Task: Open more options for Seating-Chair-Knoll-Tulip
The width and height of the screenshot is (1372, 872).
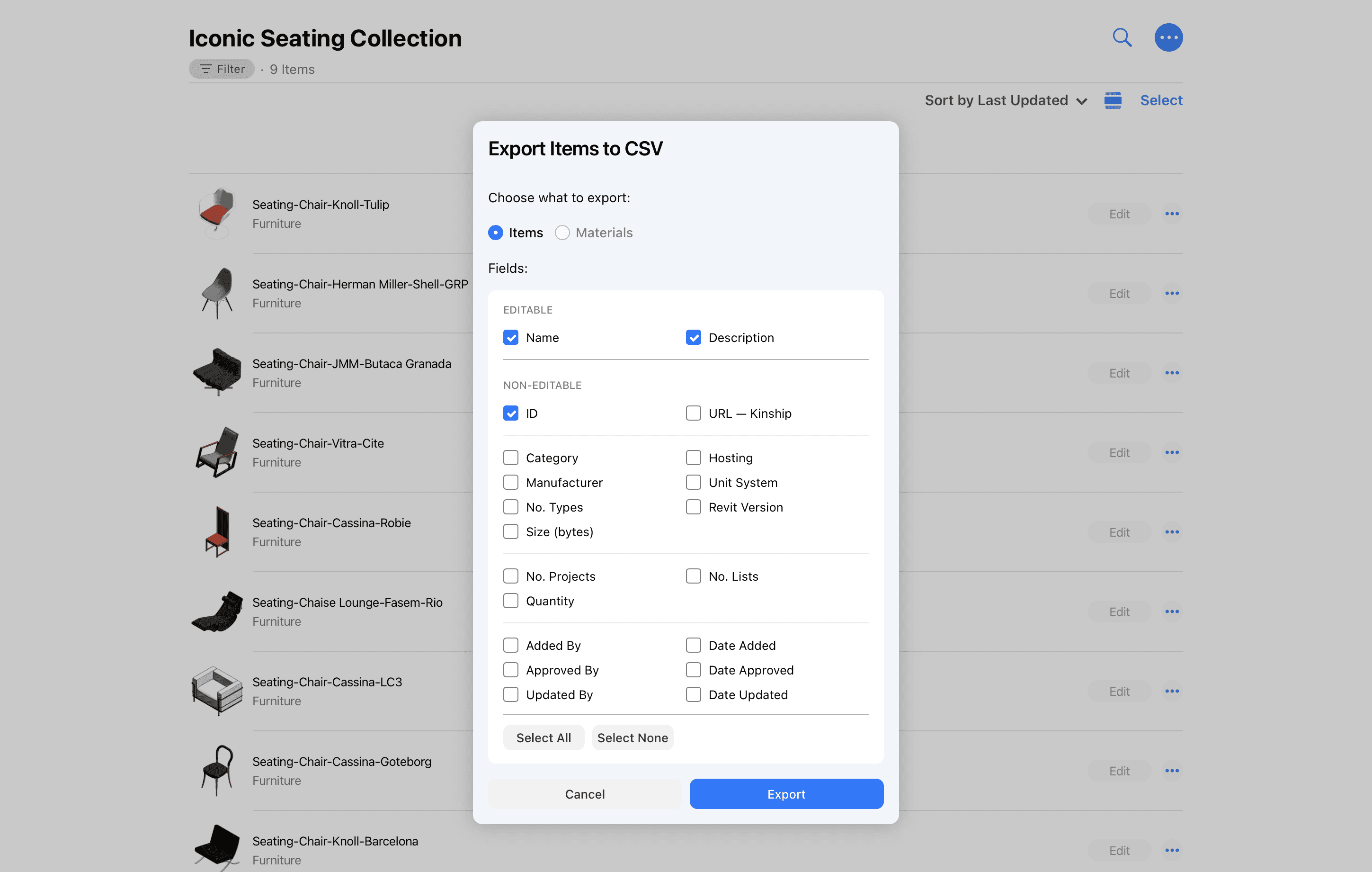Action: 1172,214
